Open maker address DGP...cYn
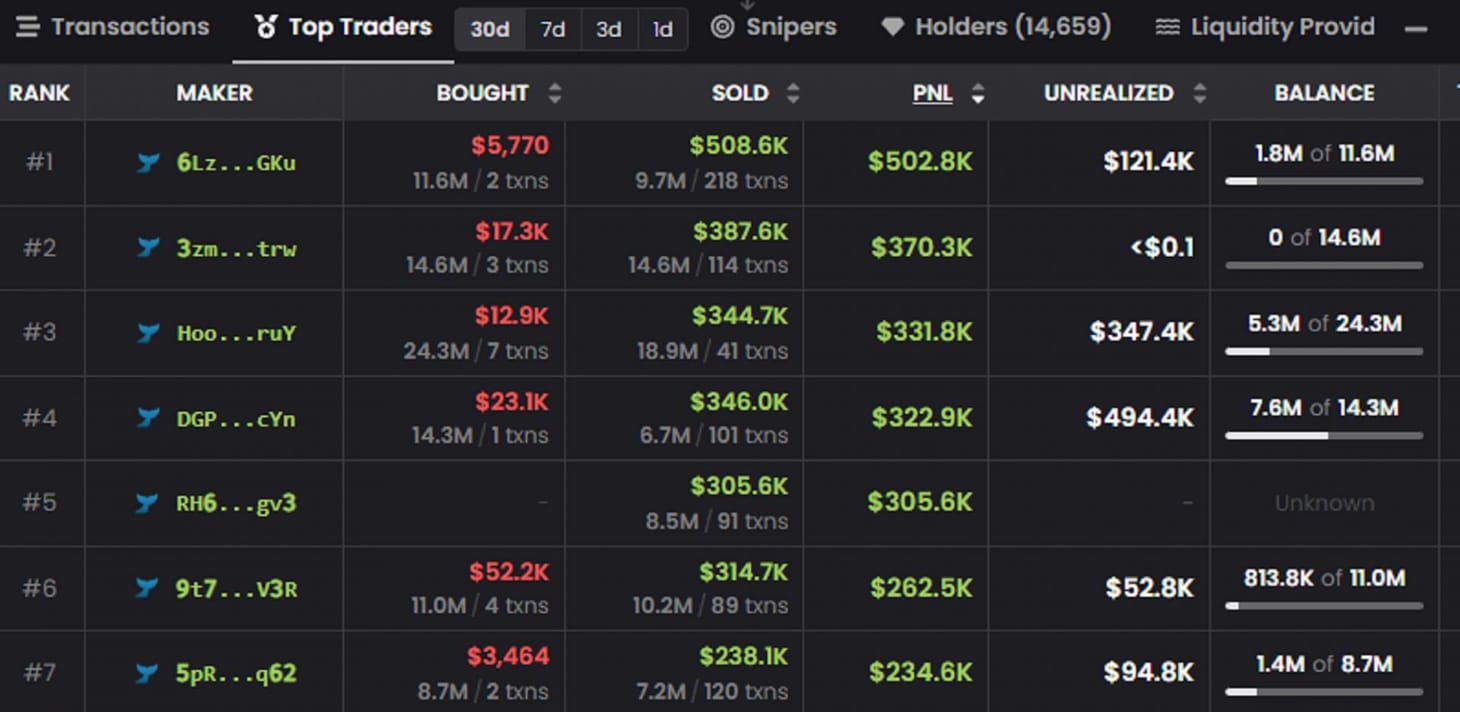Screen dimensions: 1460x712 [236, 418]
